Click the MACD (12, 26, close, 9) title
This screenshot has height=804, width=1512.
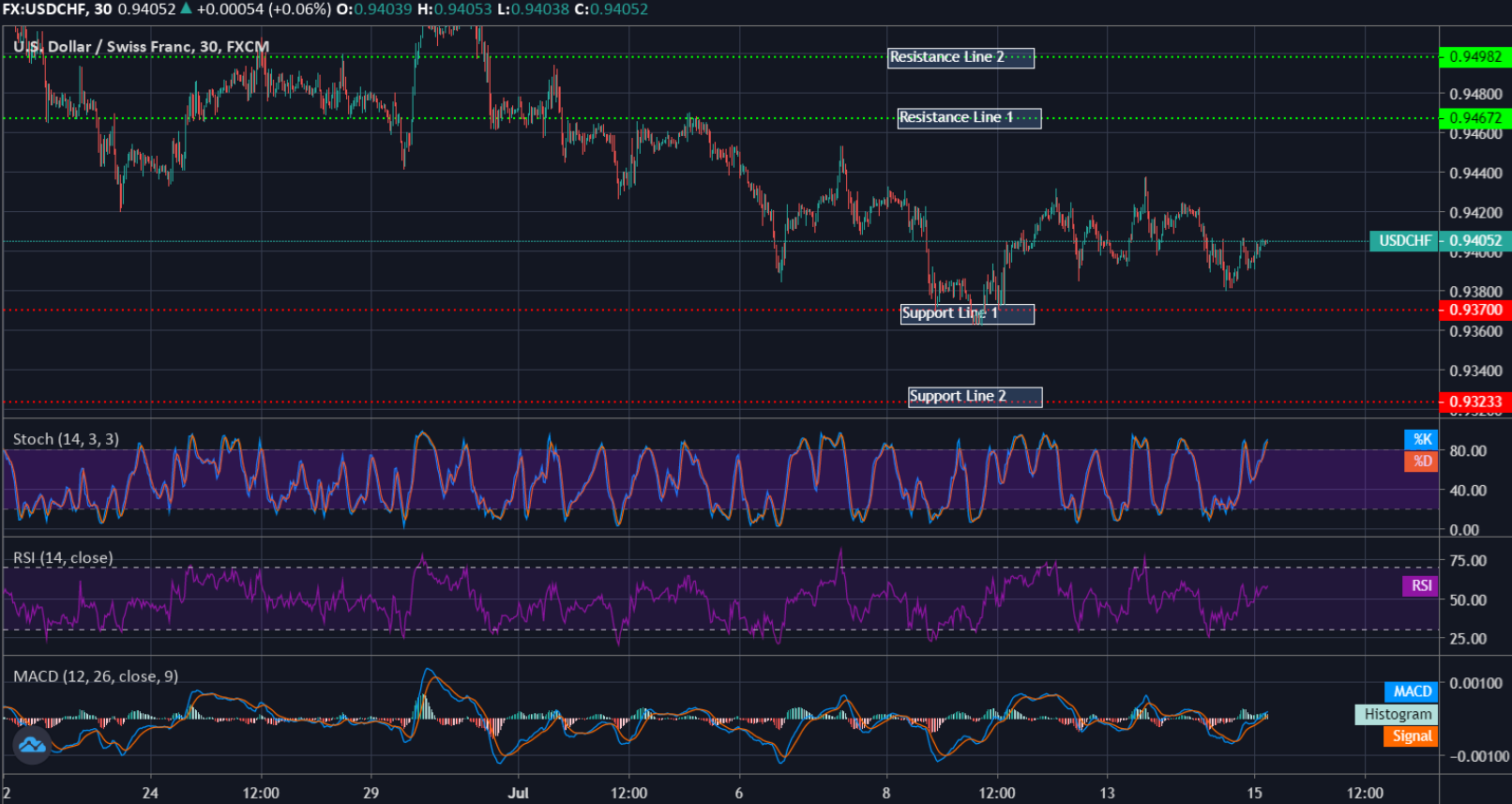coord(96,676)
